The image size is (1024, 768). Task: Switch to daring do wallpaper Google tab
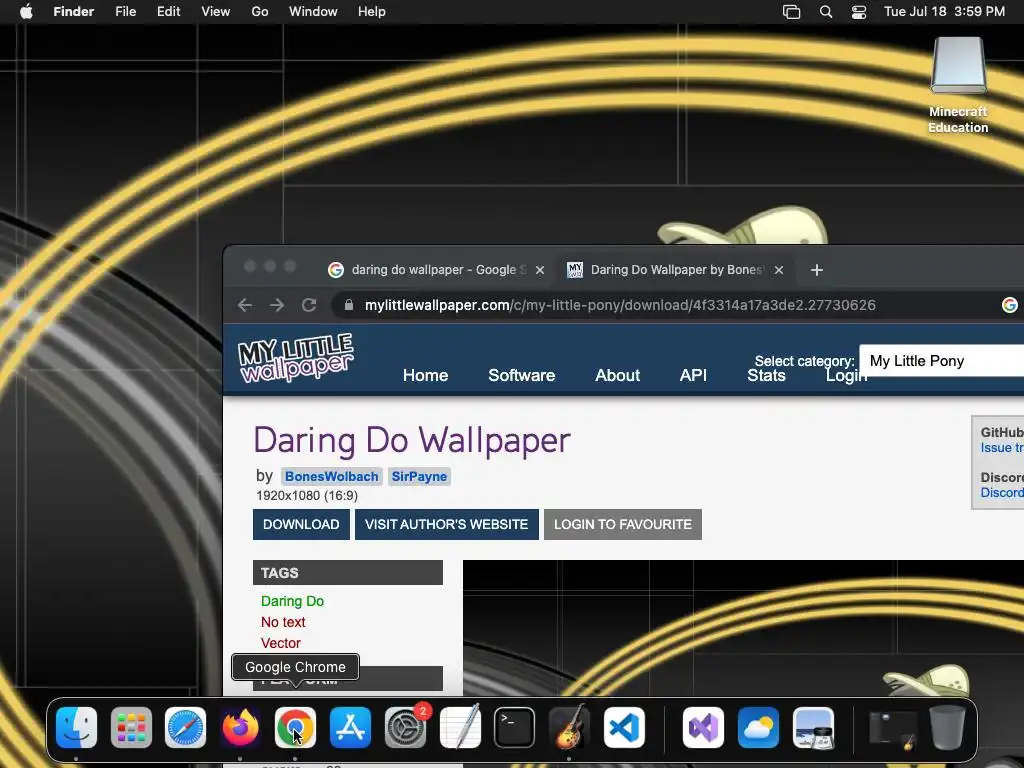click(x=436, y=270)
